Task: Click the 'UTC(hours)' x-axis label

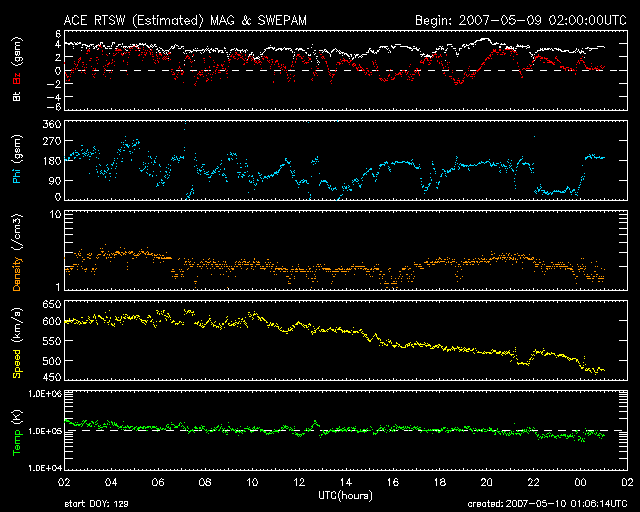Action: (x=345, y=496)
